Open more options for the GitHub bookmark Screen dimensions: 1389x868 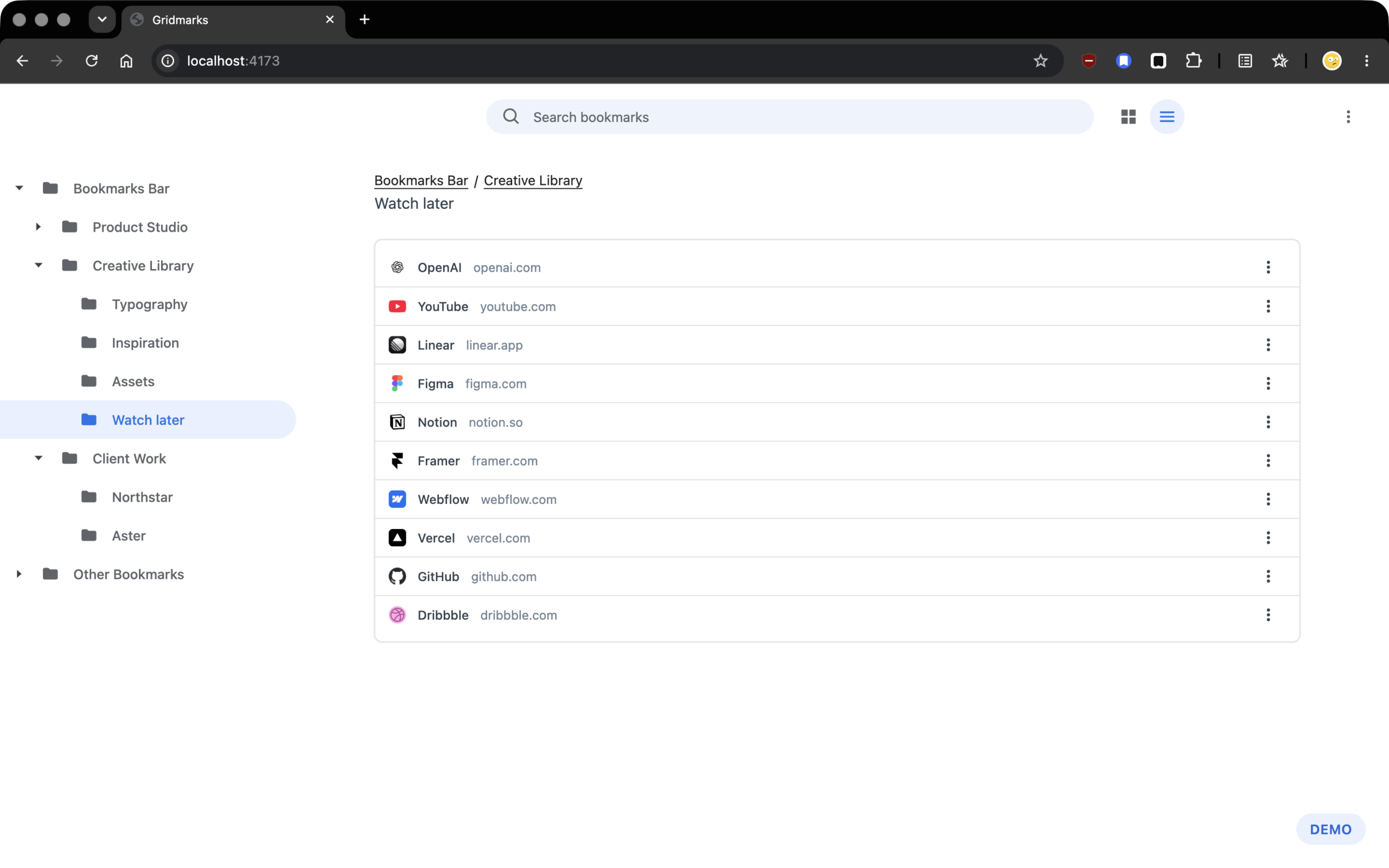[x=1268, y=576]
